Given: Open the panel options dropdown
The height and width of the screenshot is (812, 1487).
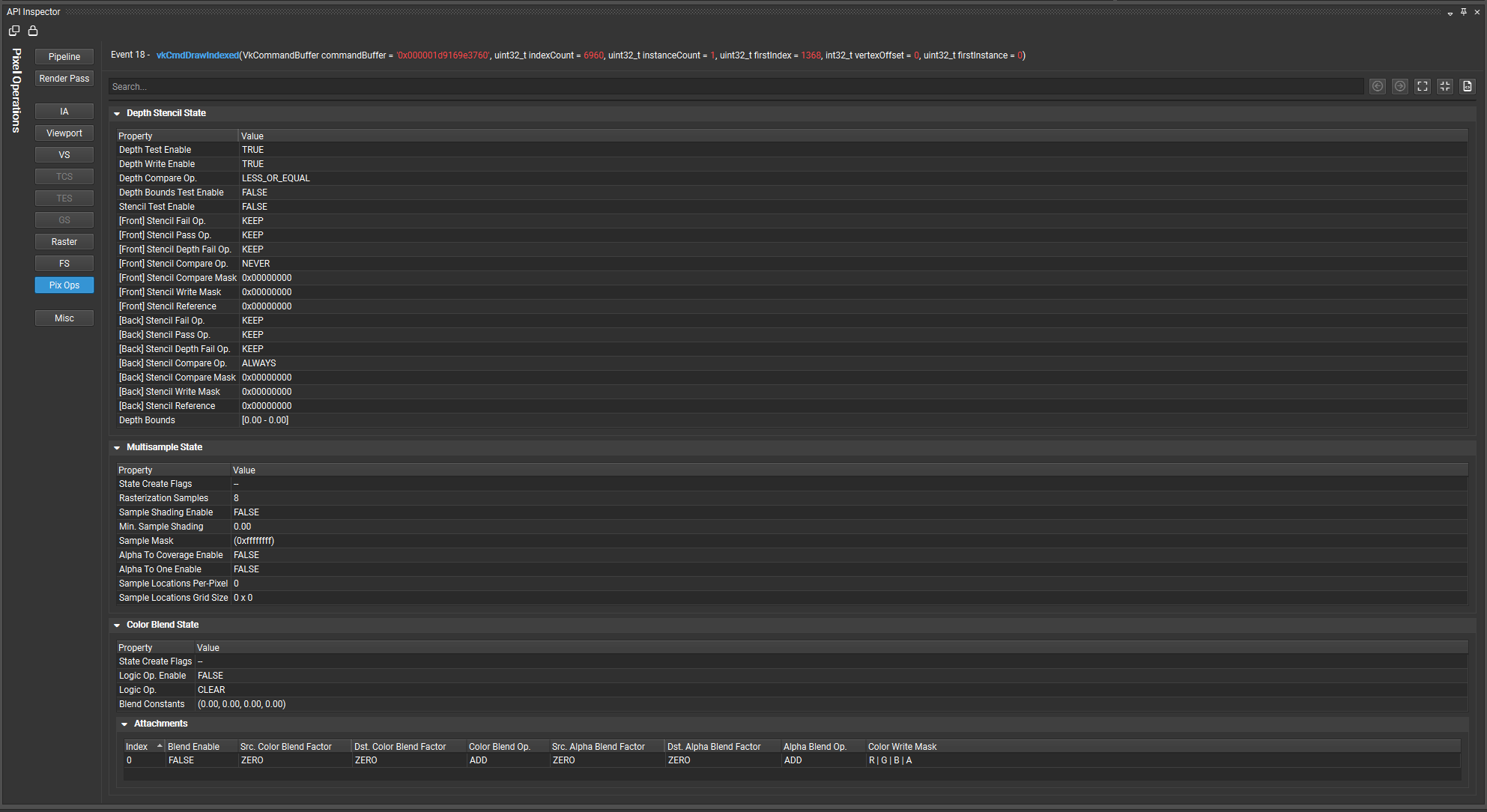Looking at the screenshot, I should (1450, 12).
